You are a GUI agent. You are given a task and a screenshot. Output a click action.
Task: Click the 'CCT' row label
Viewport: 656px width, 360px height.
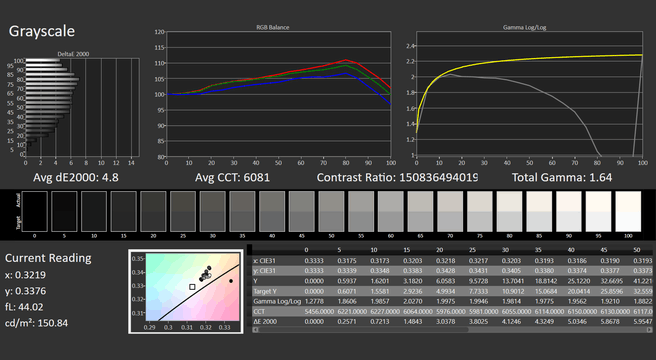(x=259, y=311)
